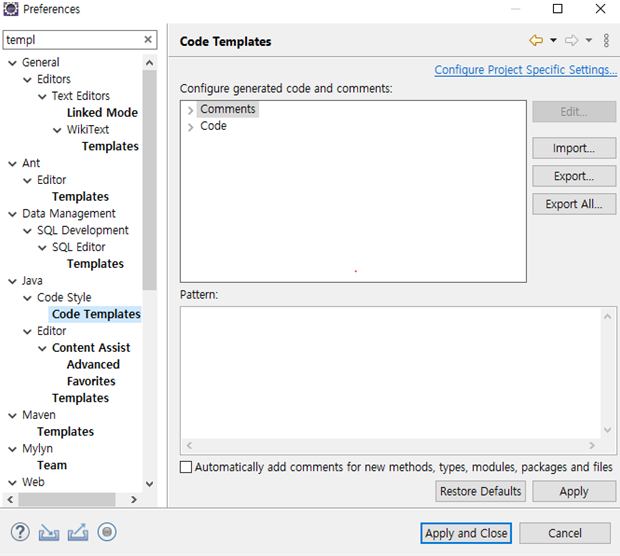Click the Export... button
This screenshot has width=620, height=556.
click(x=574, y=176)
